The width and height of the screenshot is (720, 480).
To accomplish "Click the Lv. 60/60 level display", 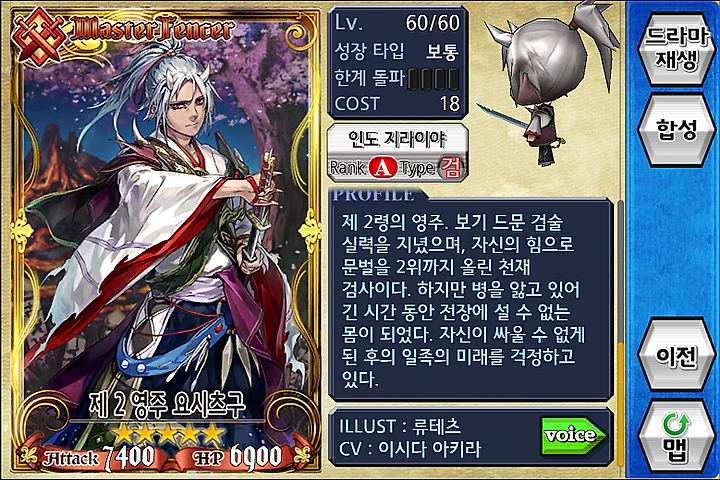I will pyautogui.click(x=397, y=23).
